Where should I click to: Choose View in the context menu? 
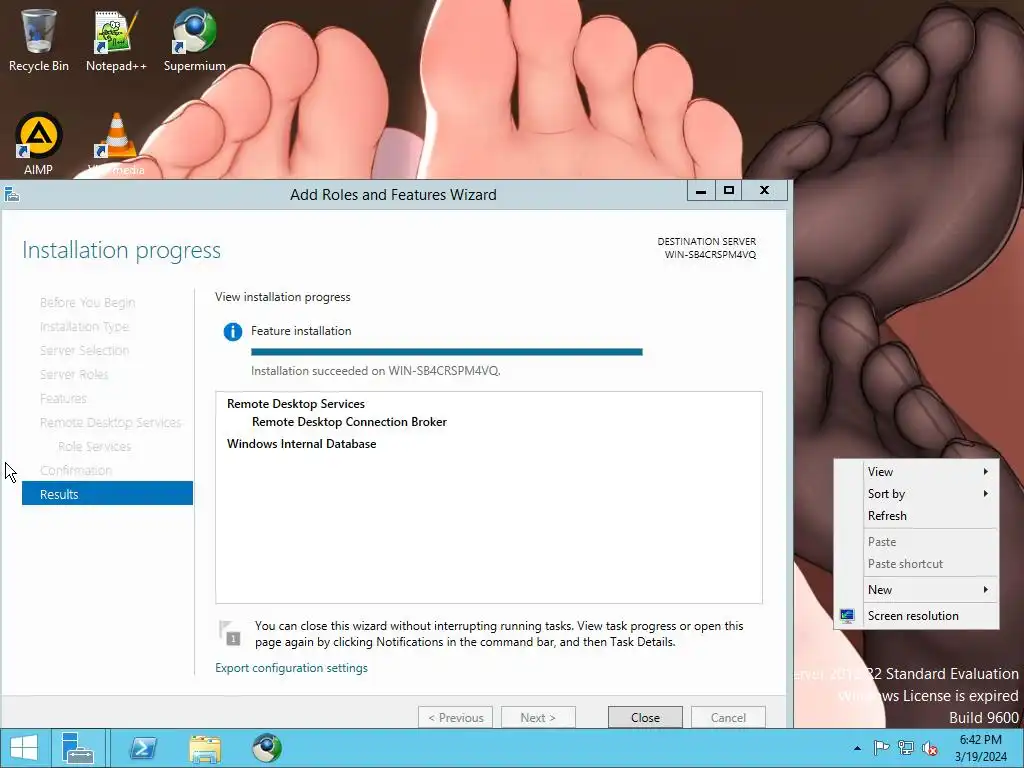tap(916, 472)
